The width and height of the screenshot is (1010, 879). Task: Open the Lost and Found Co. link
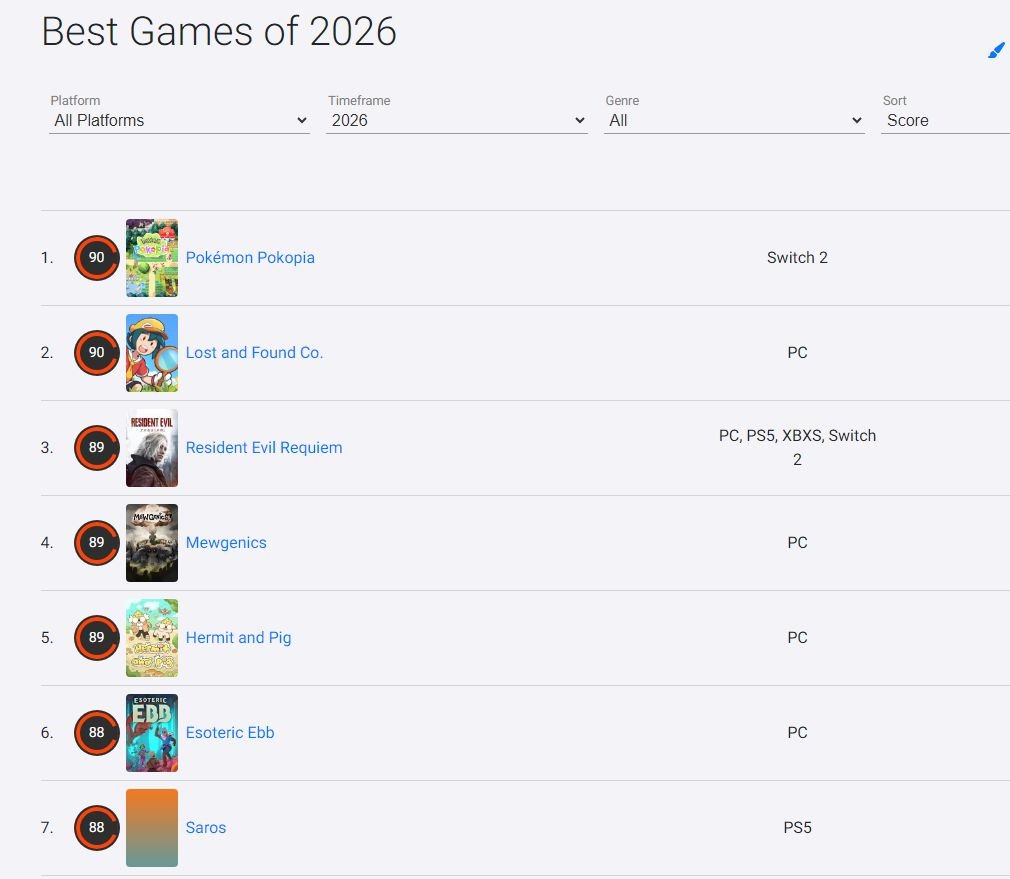pos(254,352)
